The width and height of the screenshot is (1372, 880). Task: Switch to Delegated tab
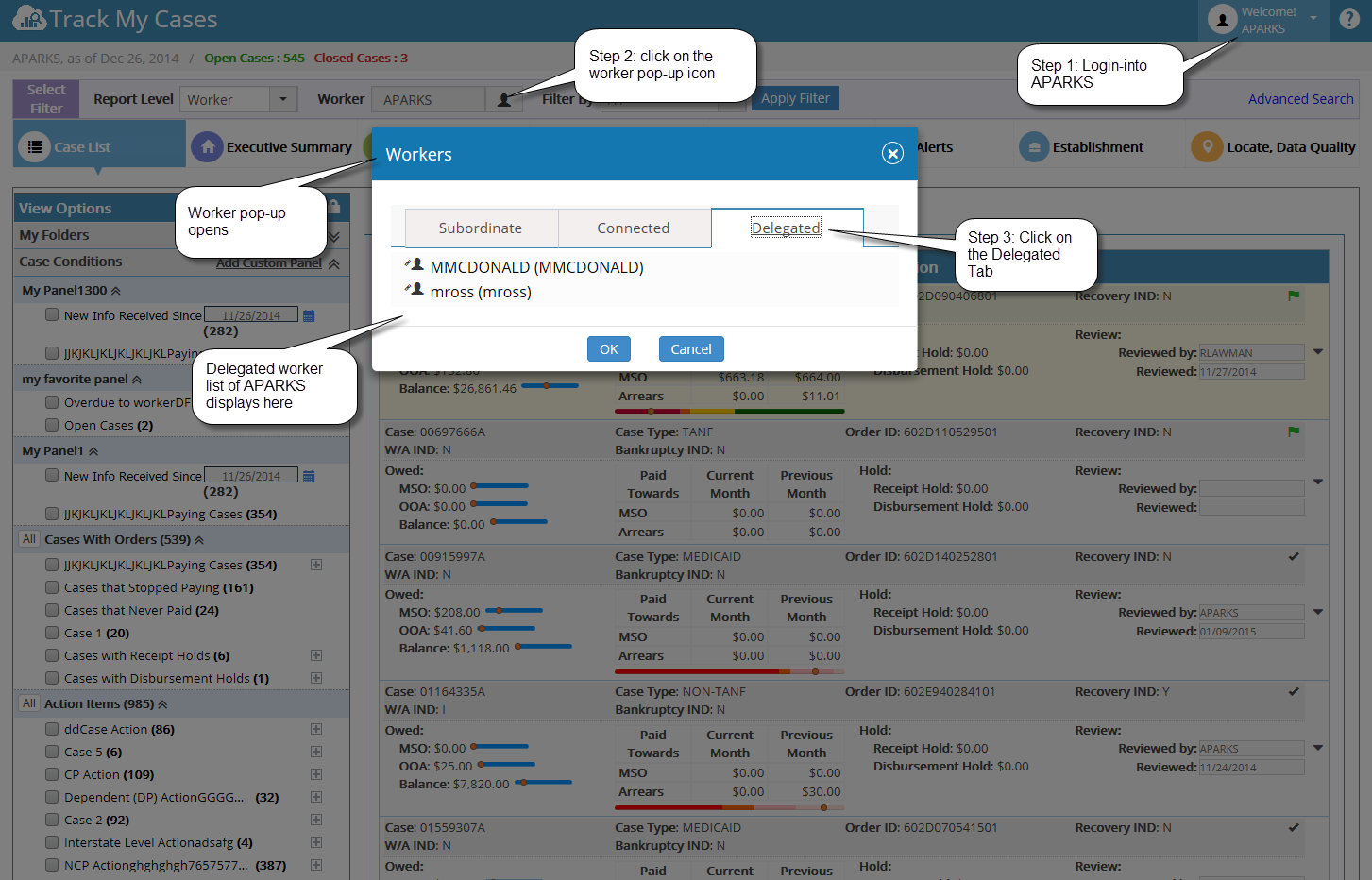pos(787,228)
